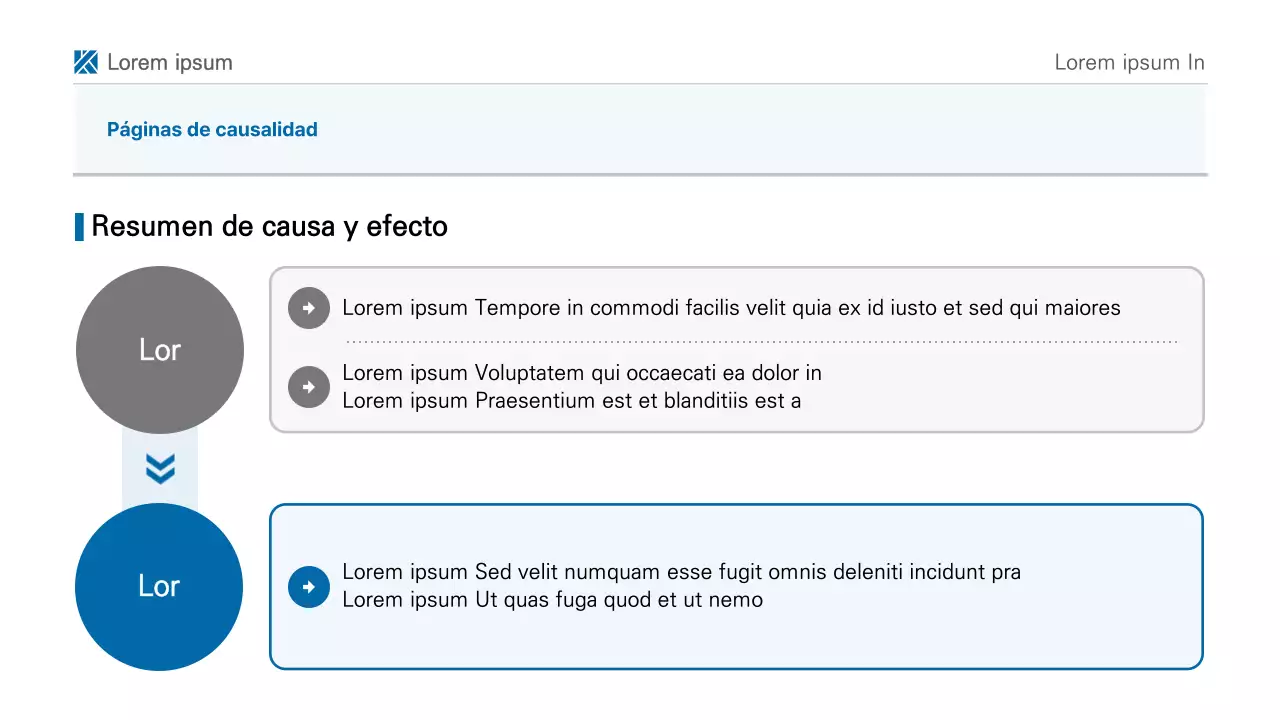This screenshot has height=720, width=1280.
Task: Click the dotted divider in the gray box
Action: 760,342
